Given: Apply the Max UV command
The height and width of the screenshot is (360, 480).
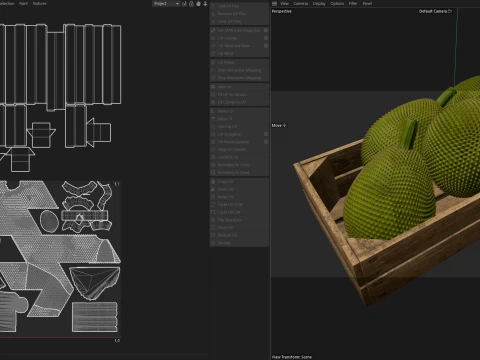Looking at the screenshot, I should tap(239, 87).
